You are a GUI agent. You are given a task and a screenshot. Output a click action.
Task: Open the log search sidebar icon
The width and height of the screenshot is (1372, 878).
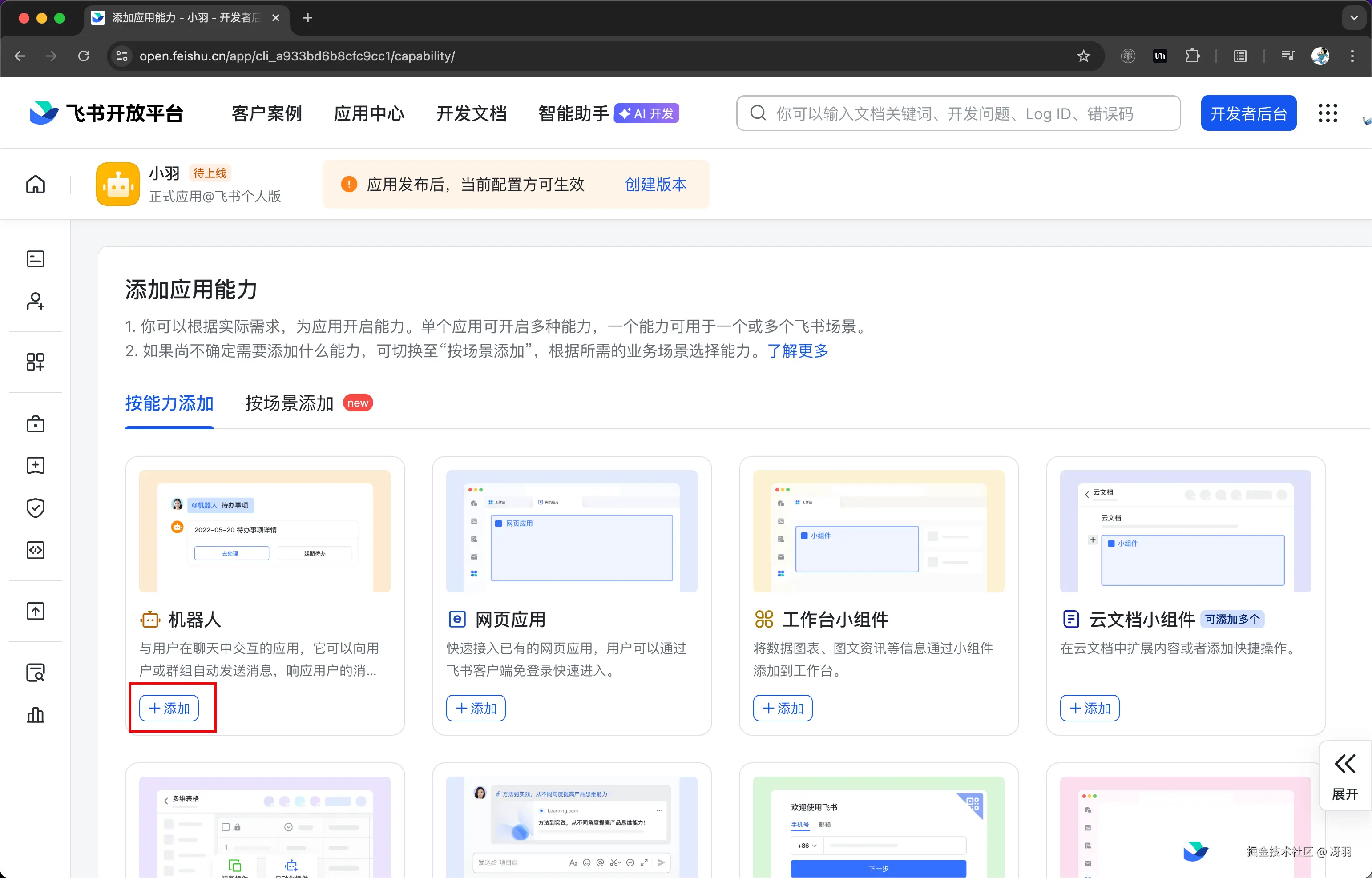pos(35,673)
